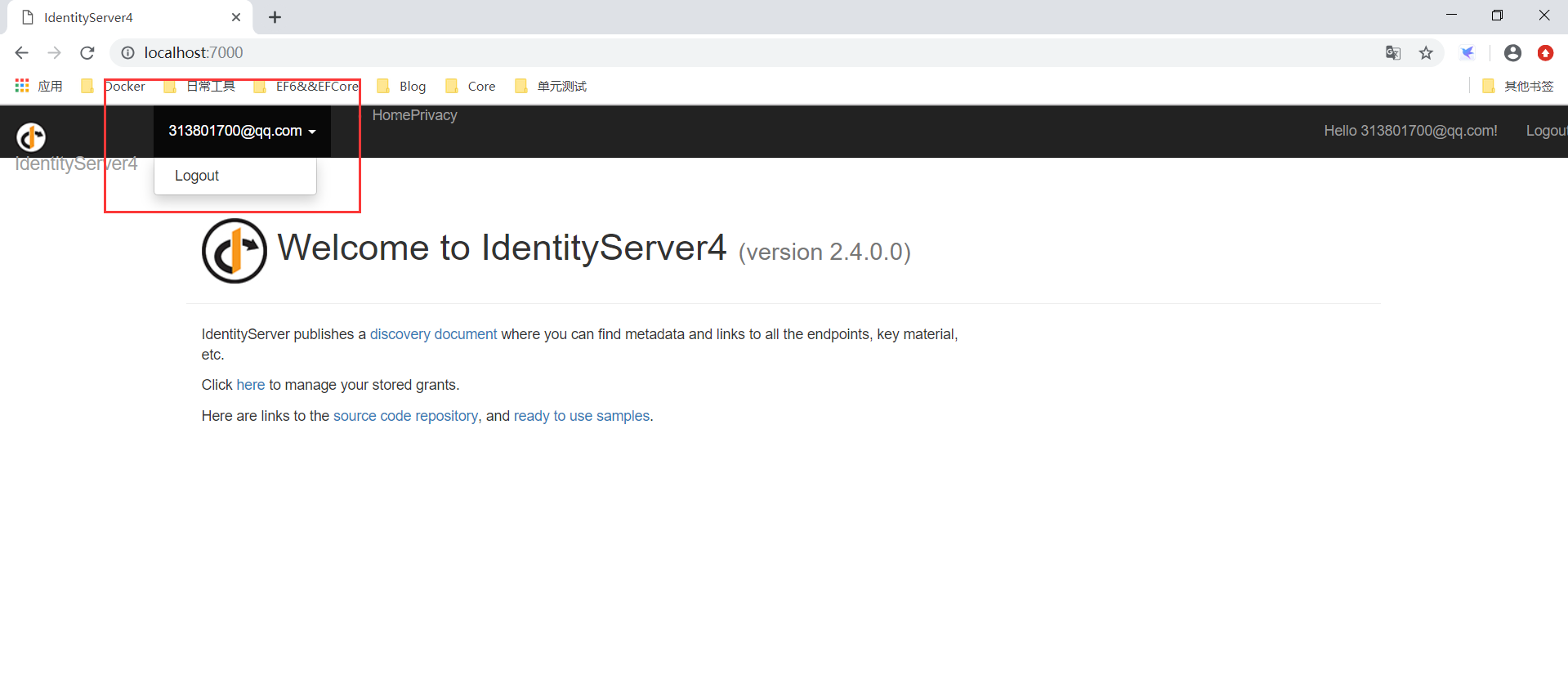Open the EF6&&EFCore bookmark folder
Viewport: 1568px width, 684px height.
[x=306, y=86]
